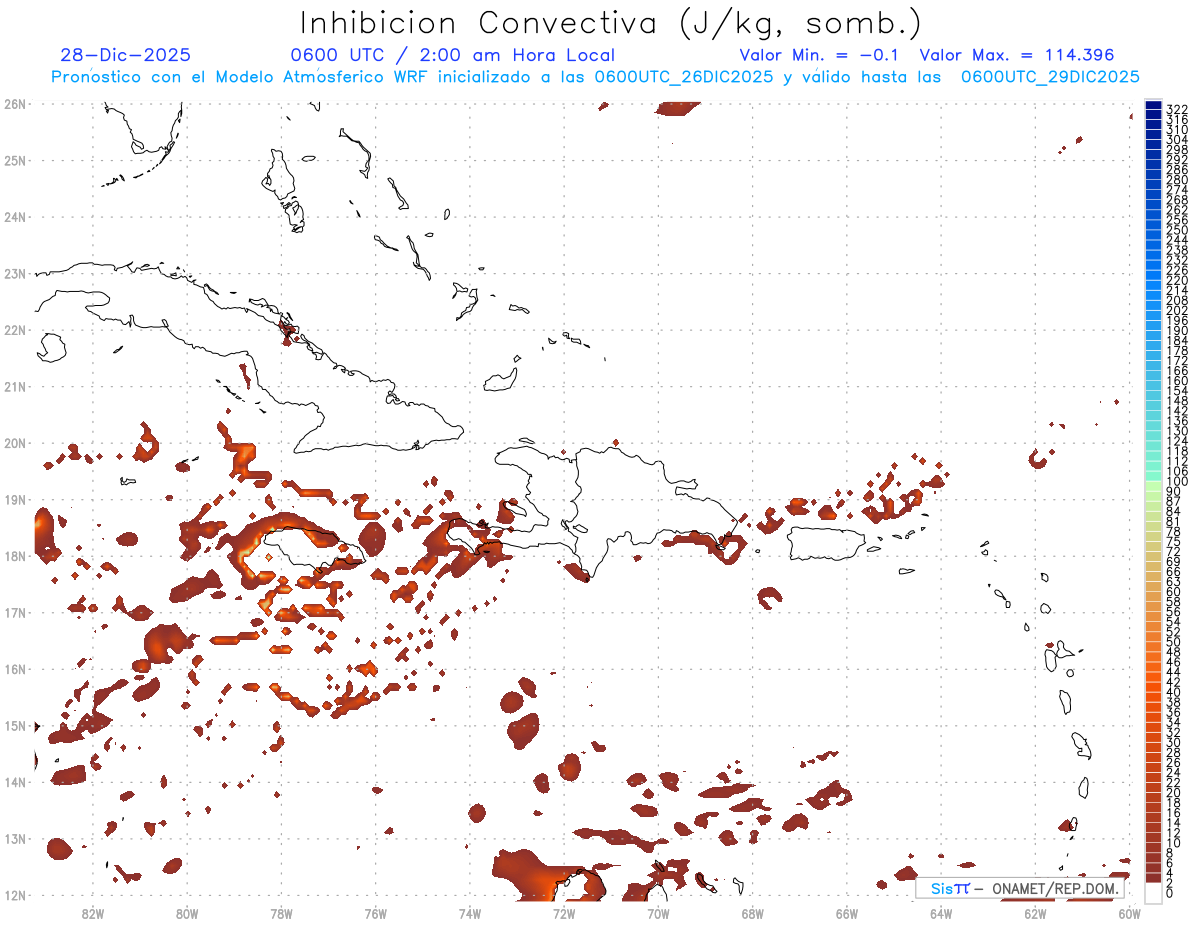Click the Puerto Rico island outline
Image resolution: width=1200 pixels, height=927 pixels.
(x=825, y=543)
